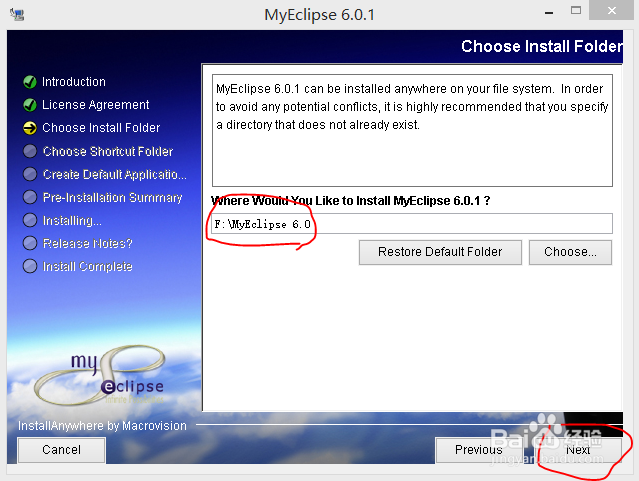Select the Introduction step label
Image resolution: width=639 pixels, height=481 pixels.
74,82
